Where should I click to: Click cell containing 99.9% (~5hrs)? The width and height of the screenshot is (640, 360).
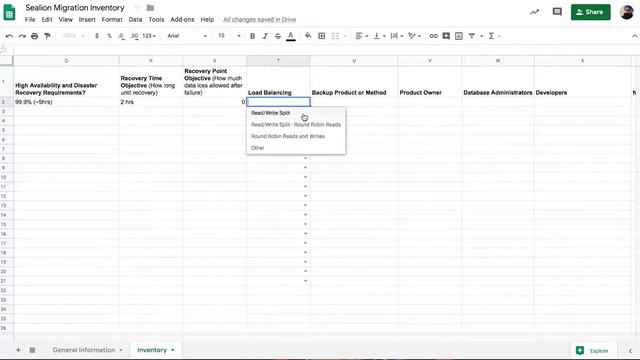tap(66, 102)
